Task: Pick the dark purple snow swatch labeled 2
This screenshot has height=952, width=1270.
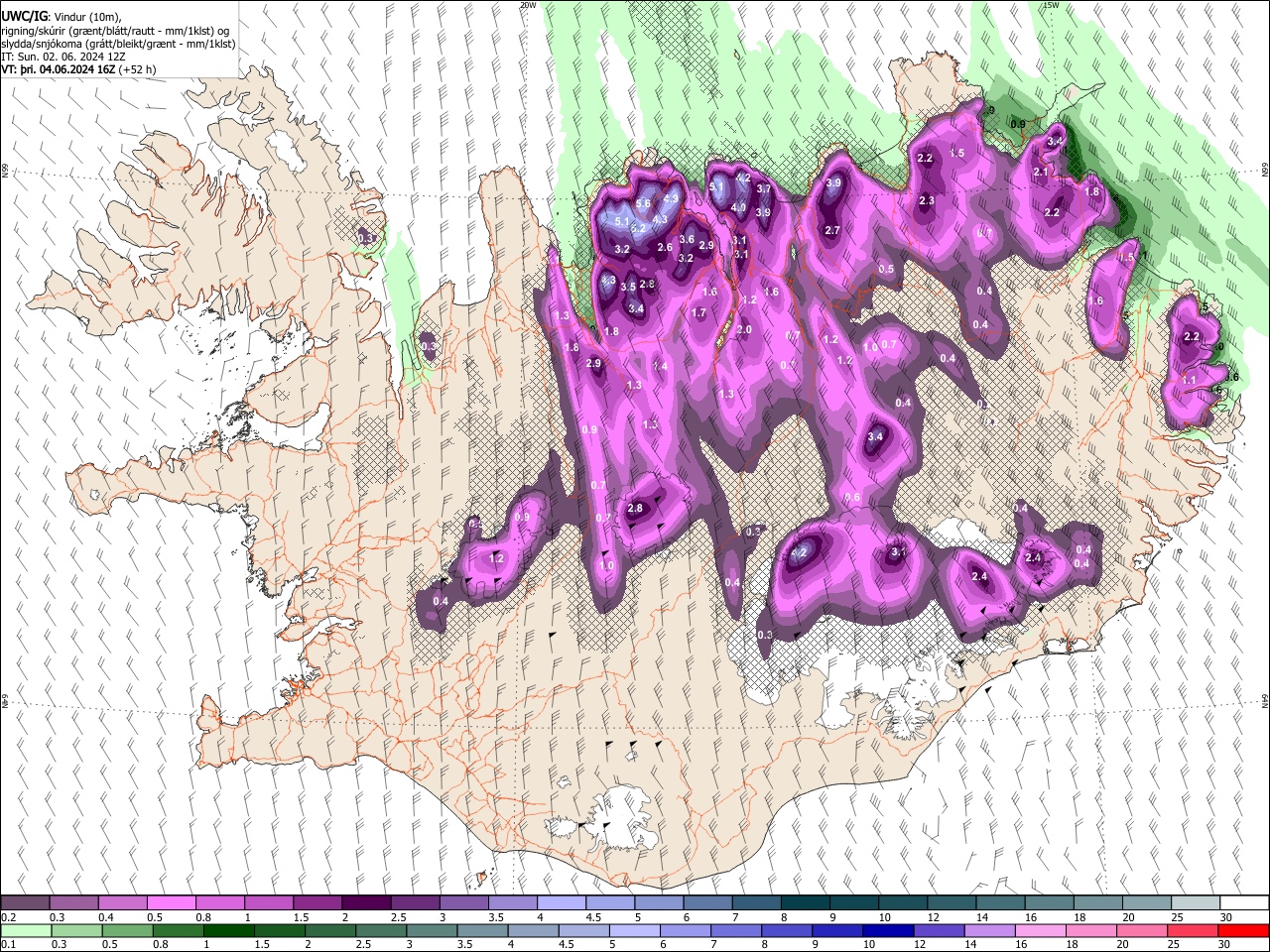Action: (365, 903)
